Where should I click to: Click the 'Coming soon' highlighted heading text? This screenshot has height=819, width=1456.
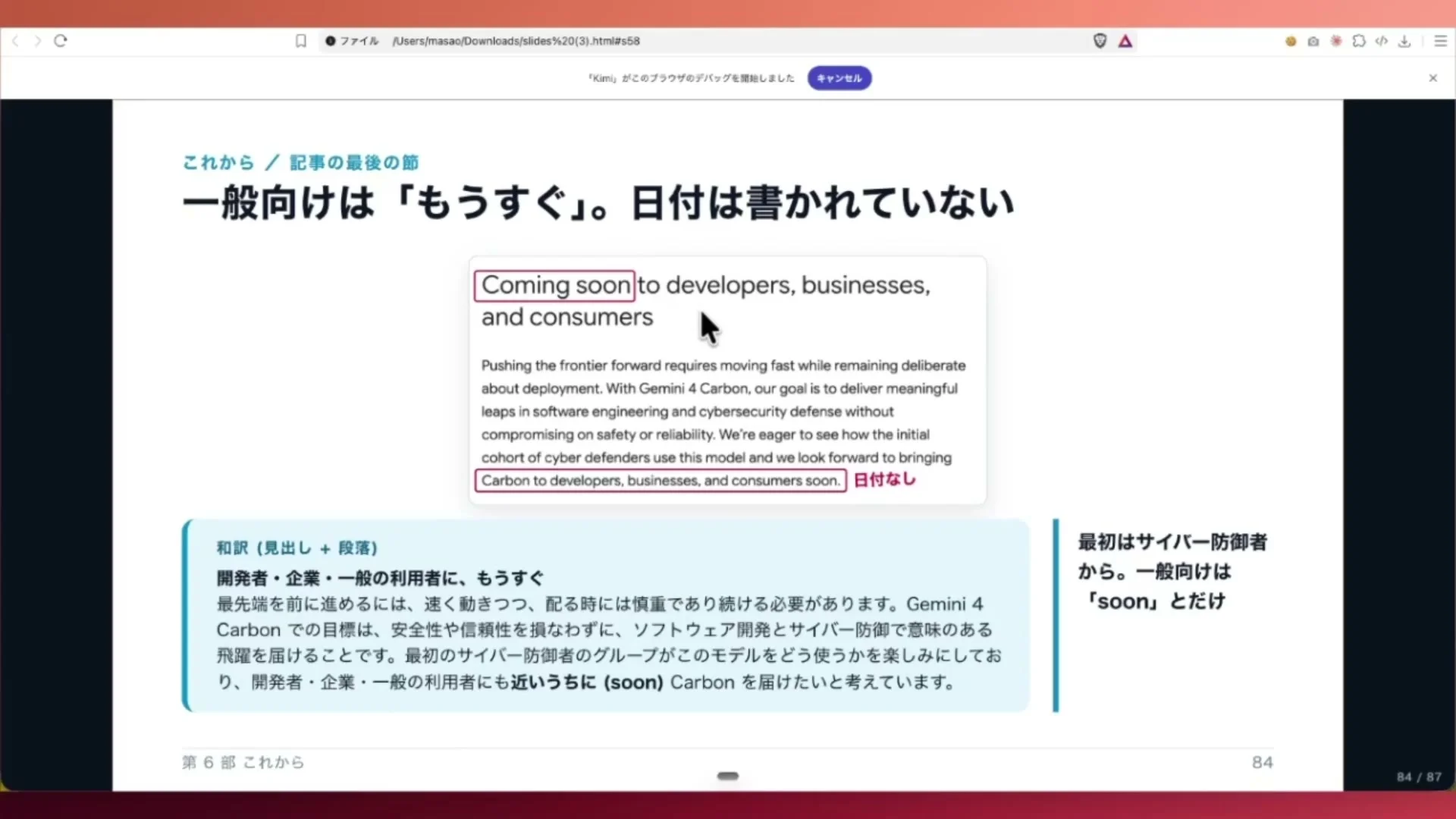pos(555,286)
